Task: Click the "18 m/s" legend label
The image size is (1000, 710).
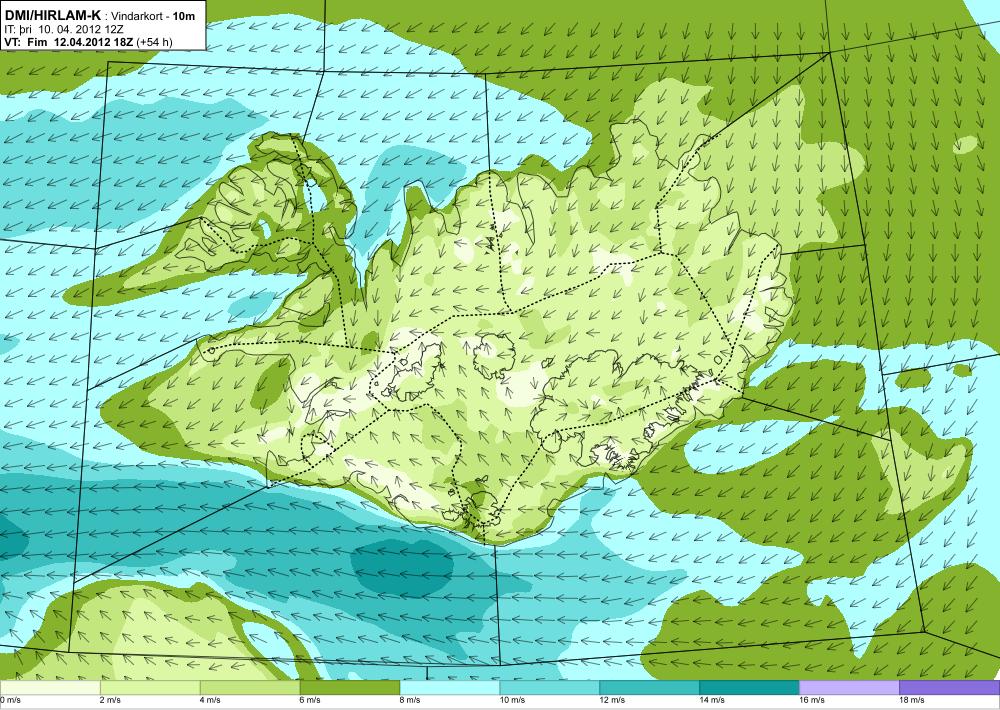Action: coord(912,700)
